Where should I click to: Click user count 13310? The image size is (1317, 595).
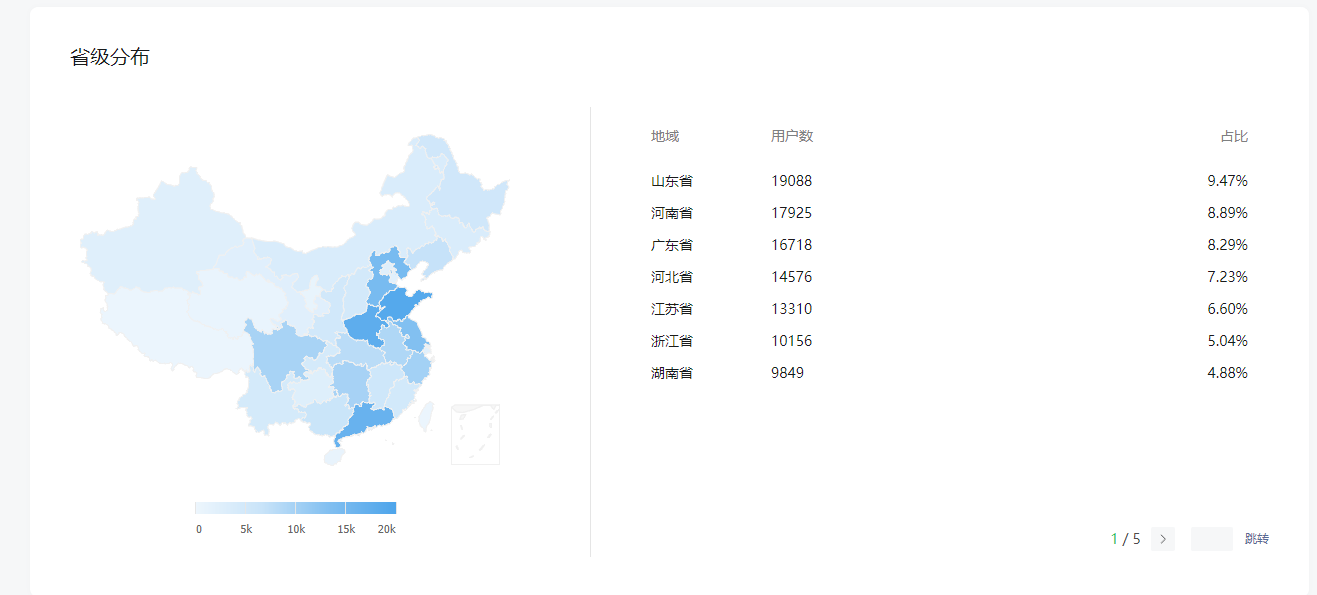(x=792, y=309)
